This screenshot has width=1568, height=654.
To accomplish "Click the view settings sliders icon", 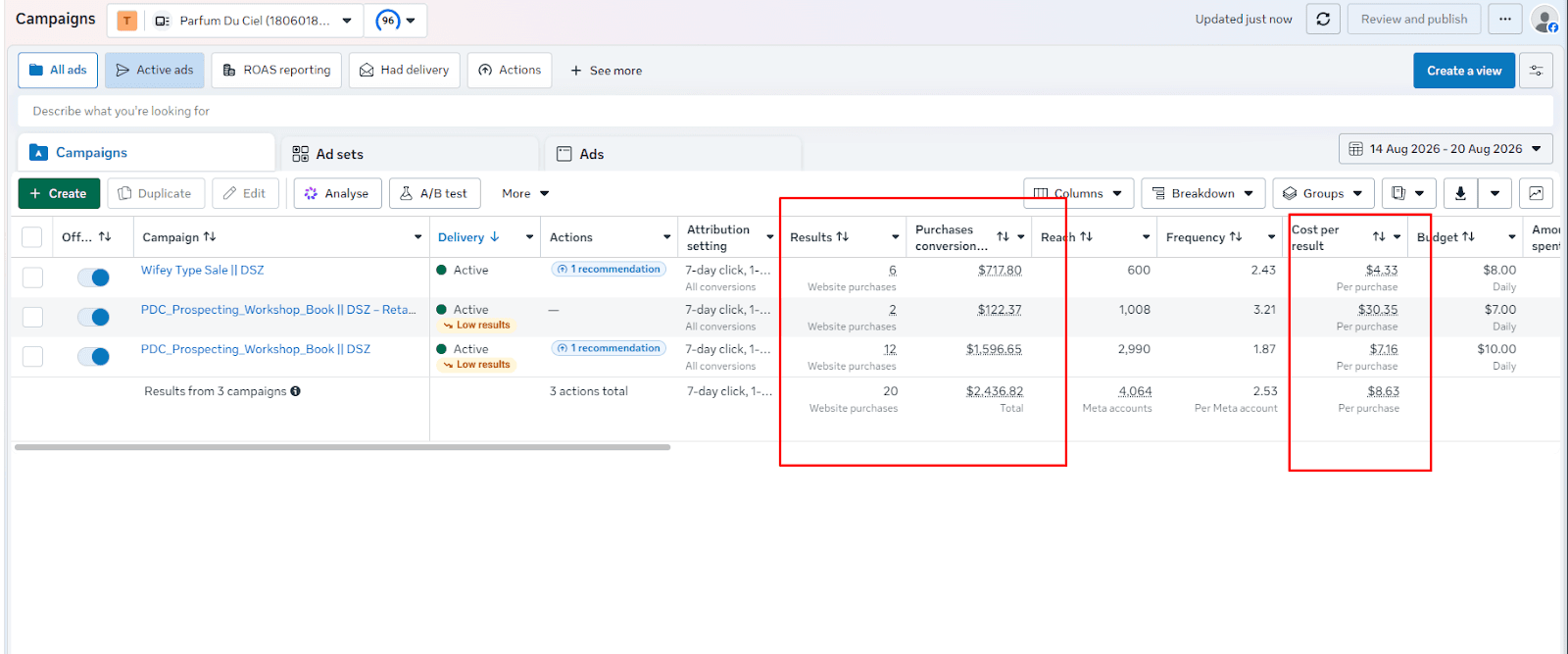I will [1536, 71].
